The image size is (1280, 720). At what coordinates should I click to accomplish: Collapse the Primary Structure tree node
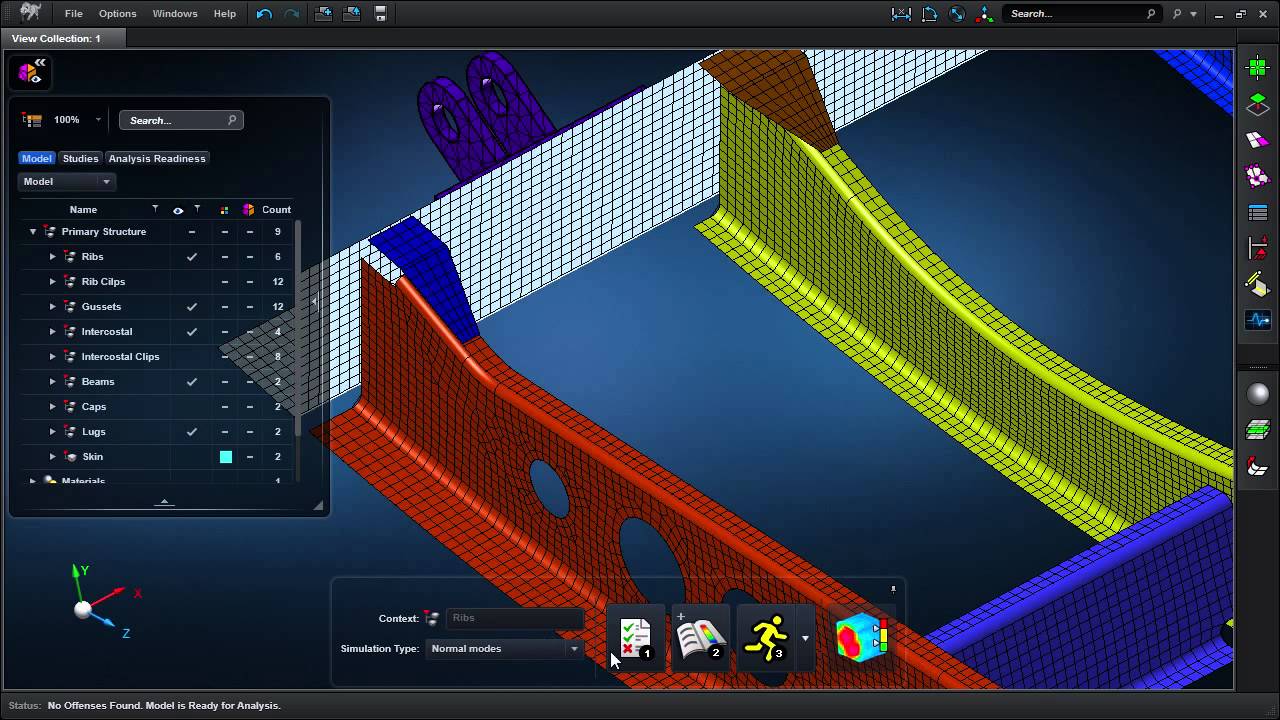33,232
